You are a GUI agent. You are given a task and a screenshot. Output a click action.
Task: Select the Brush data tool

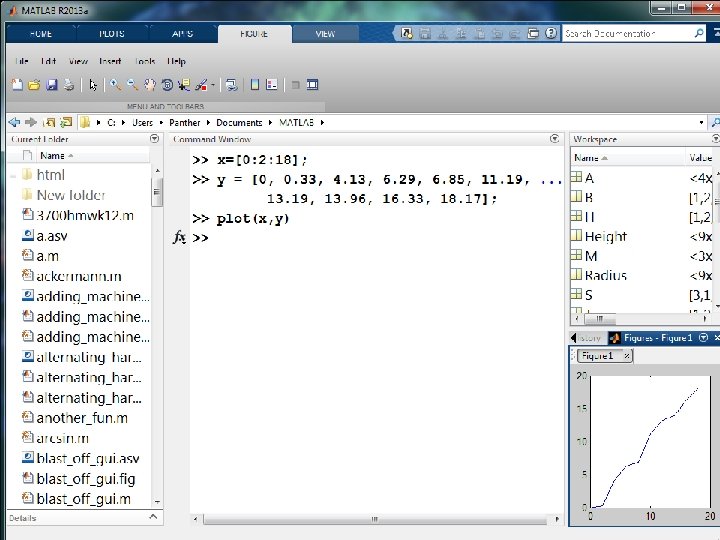[201, 85]
